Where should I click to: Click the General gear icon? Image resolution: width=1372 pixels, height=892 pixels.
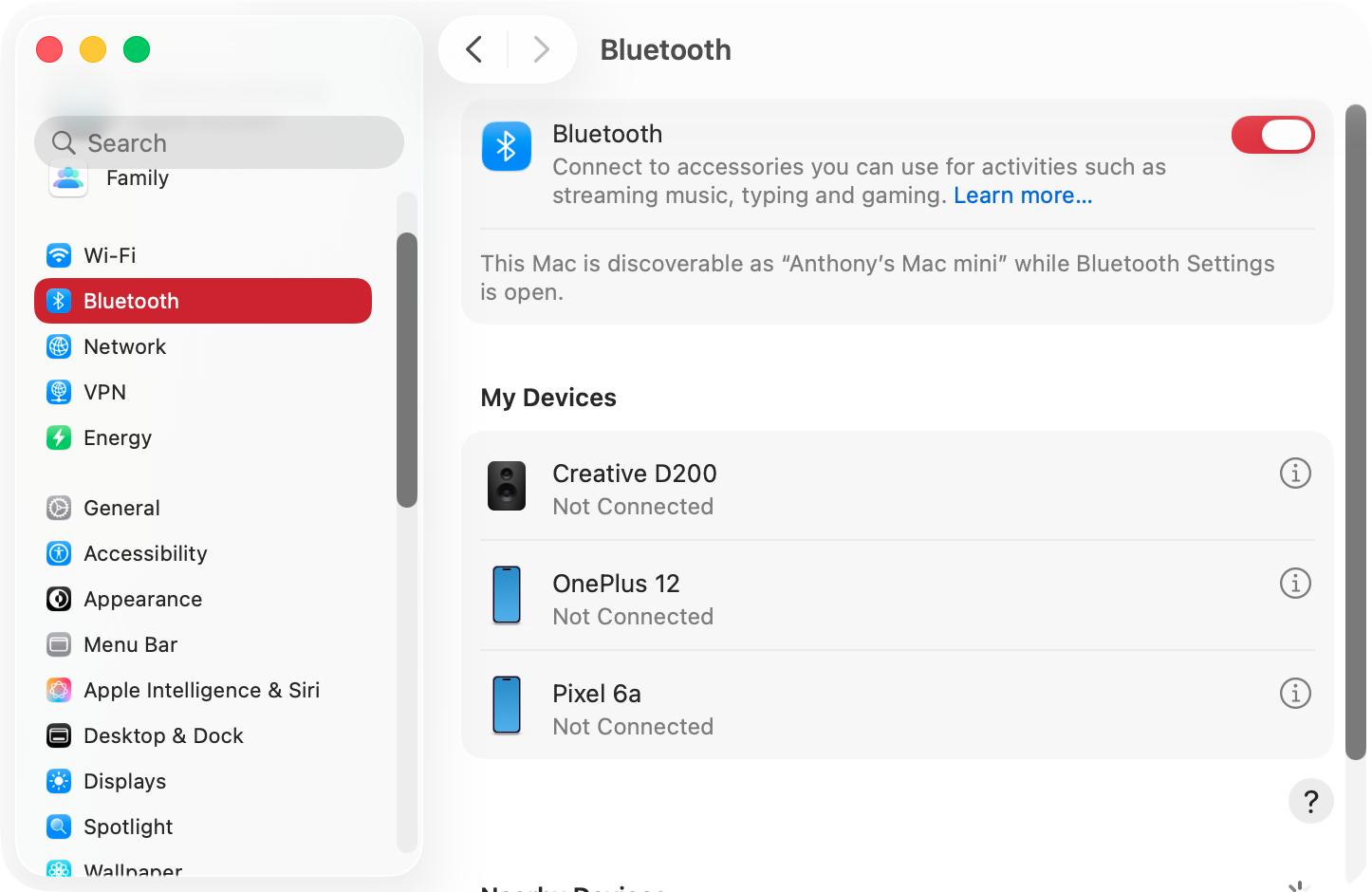pyautogui.click(x=59, y=508)
